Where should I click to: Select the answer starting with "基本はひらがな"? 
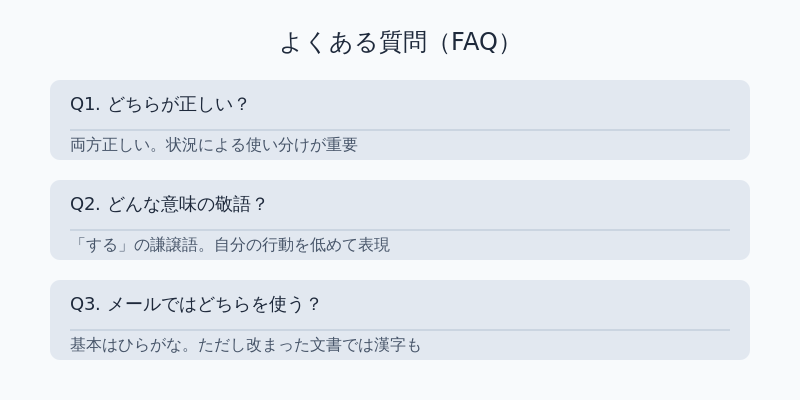click(246, 345)
